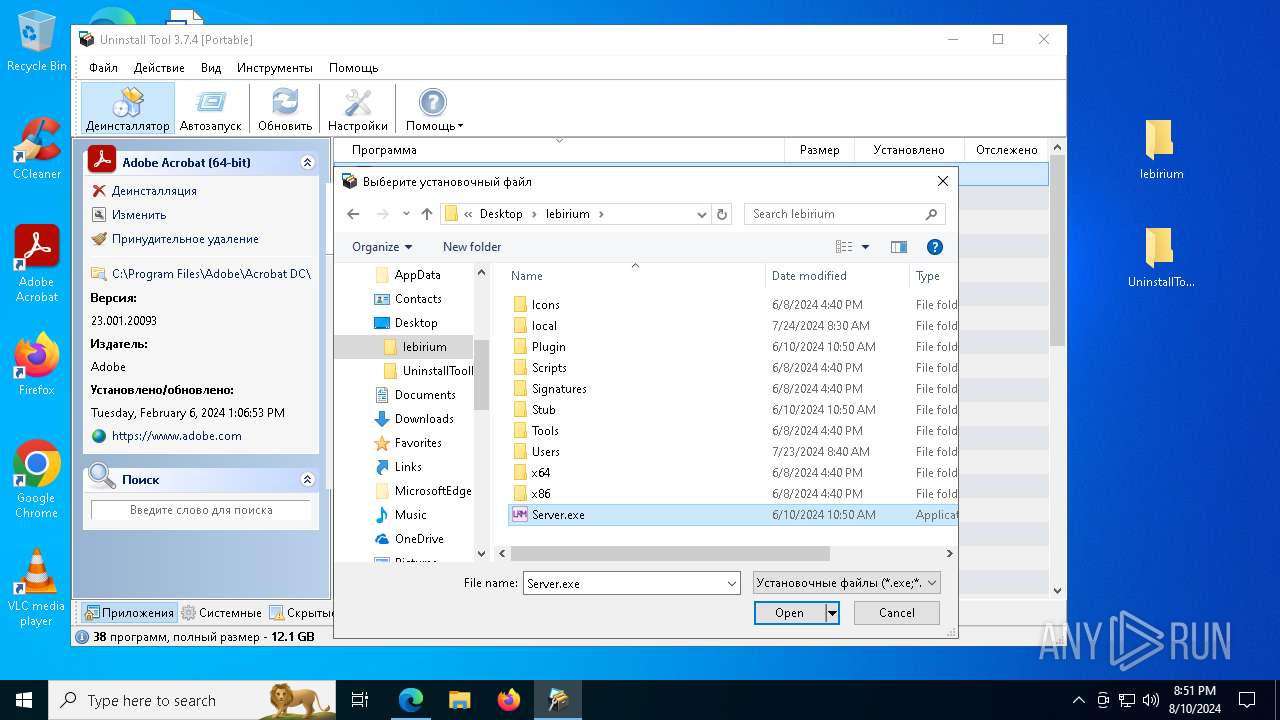The height and width of the screenshot is (720, 1280).
Task: Sort by Установлено column header
Action: click(x=908, y=150)
